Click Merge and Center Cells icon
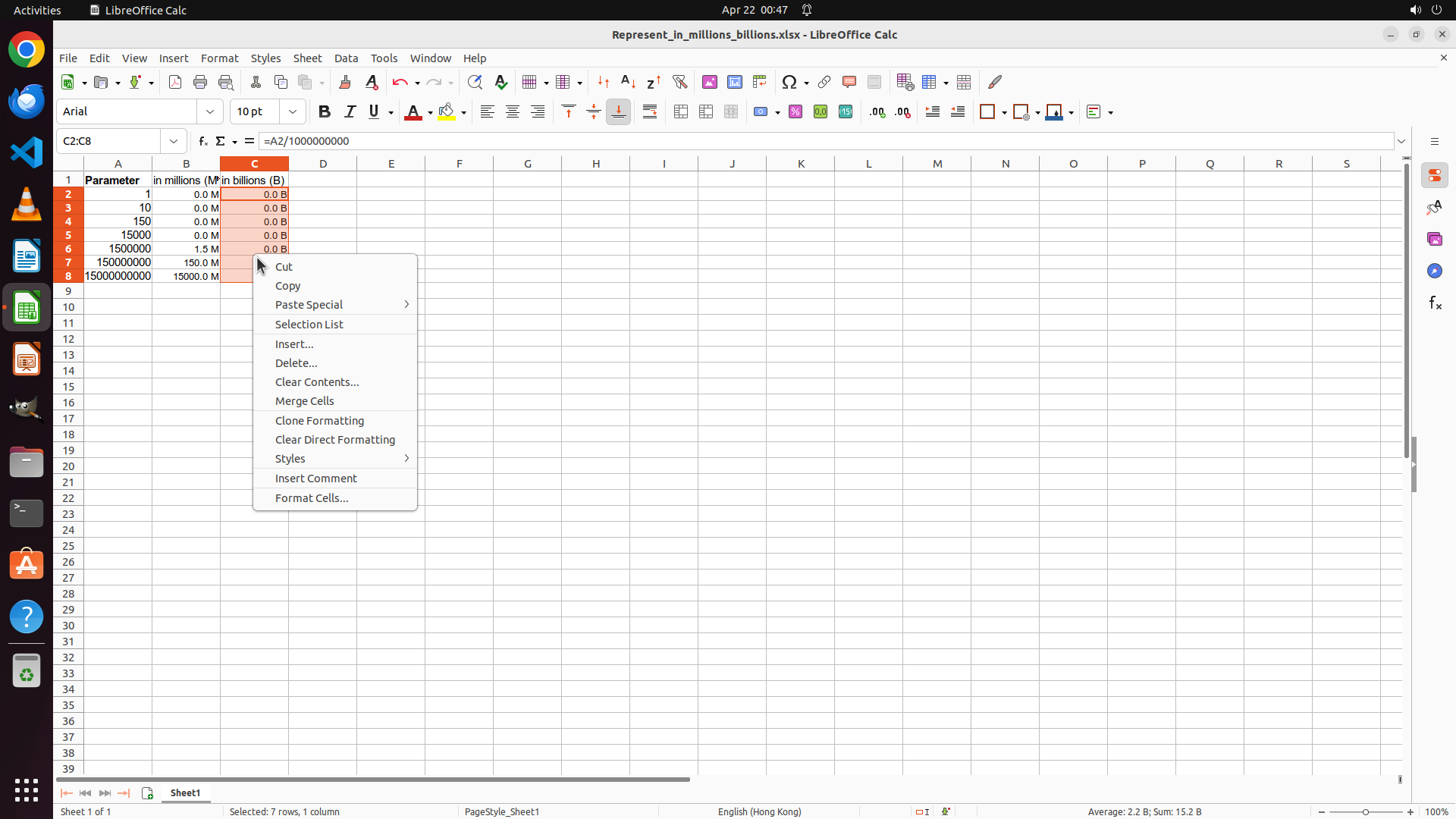 pos(681,111)
